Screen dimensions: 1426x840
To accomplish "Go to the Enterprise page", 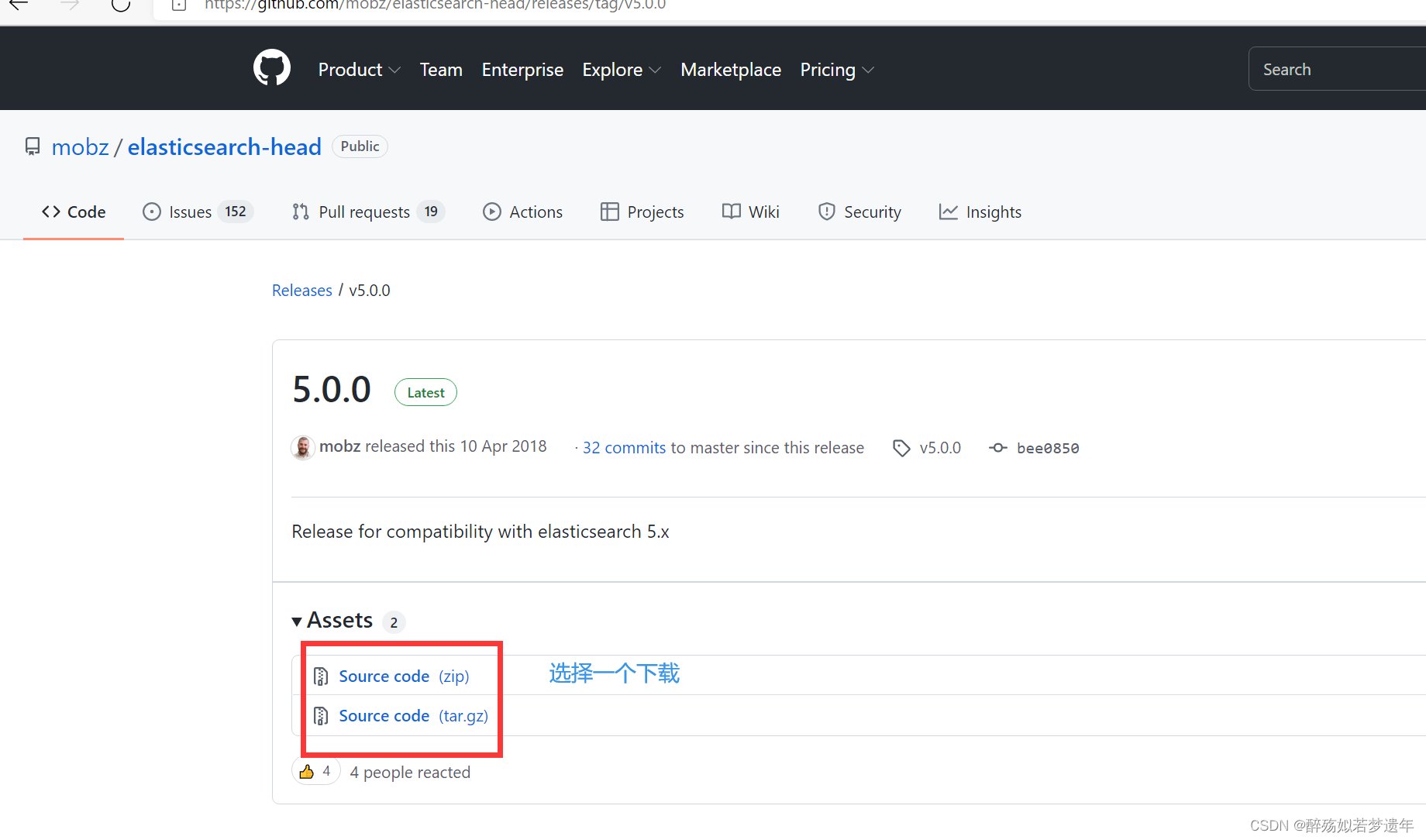I will pos(522,70).
